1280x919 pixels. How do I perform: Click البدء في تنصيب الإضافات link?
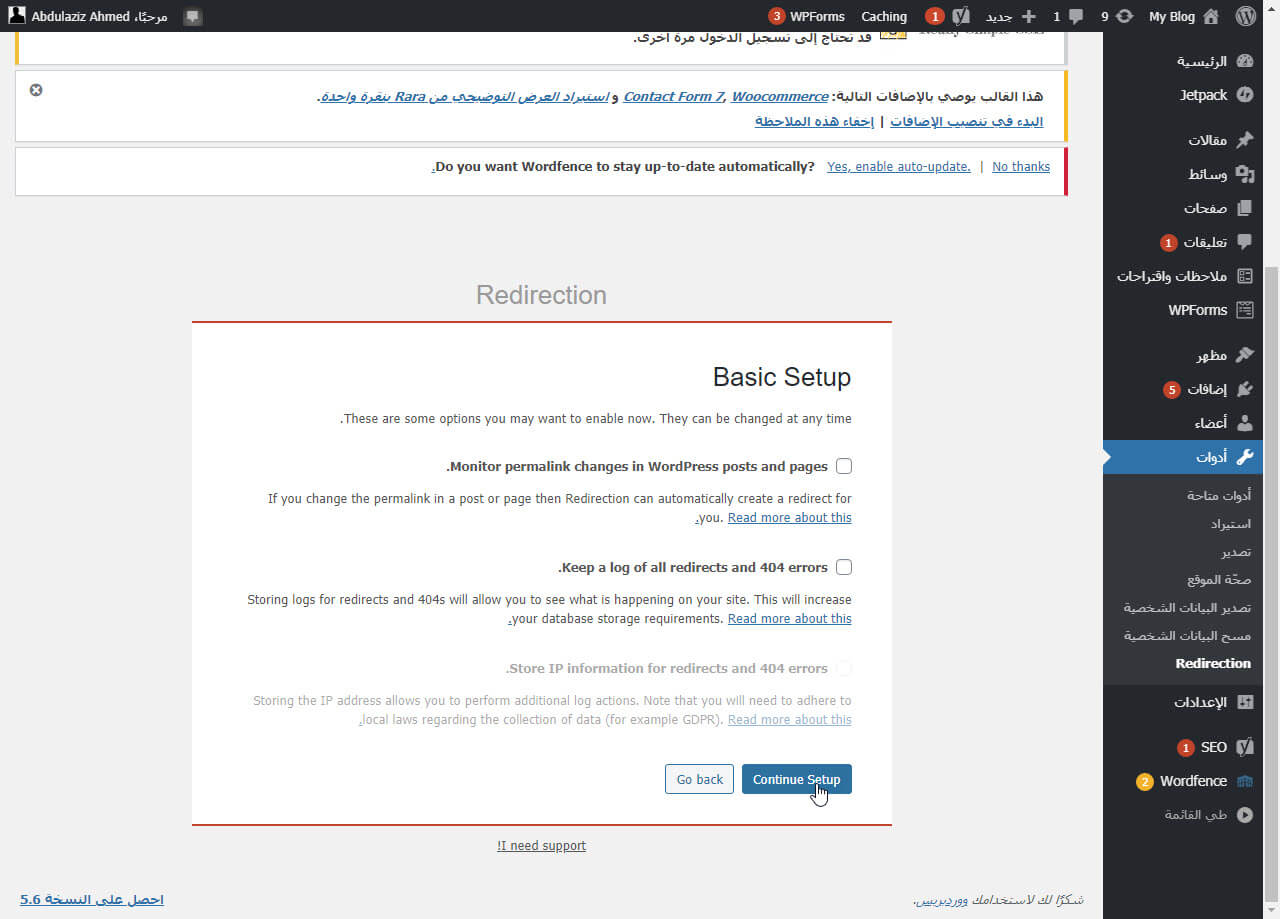pos(966,121)
